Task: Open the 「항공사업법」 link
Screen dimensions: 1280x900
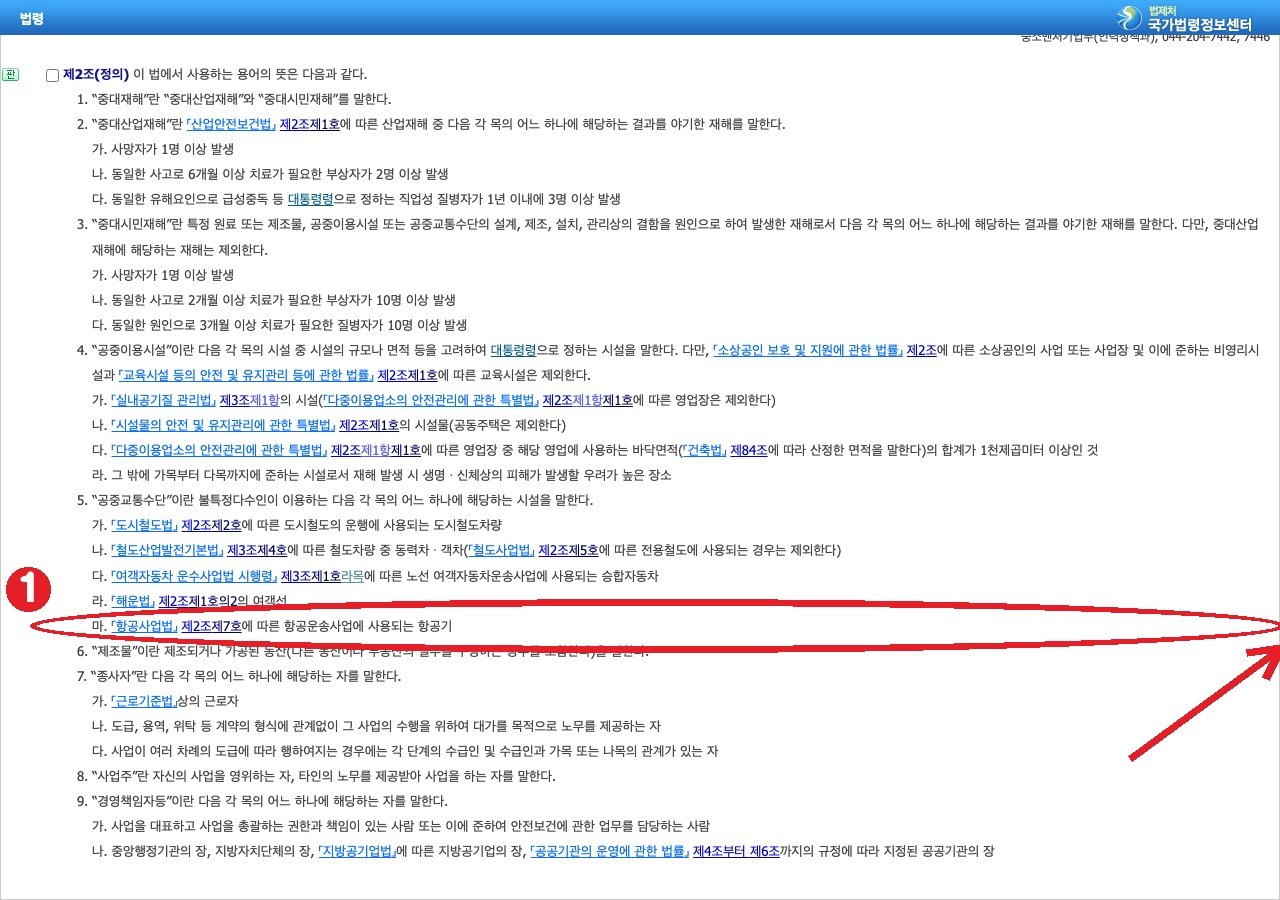Action: point(144,626)
